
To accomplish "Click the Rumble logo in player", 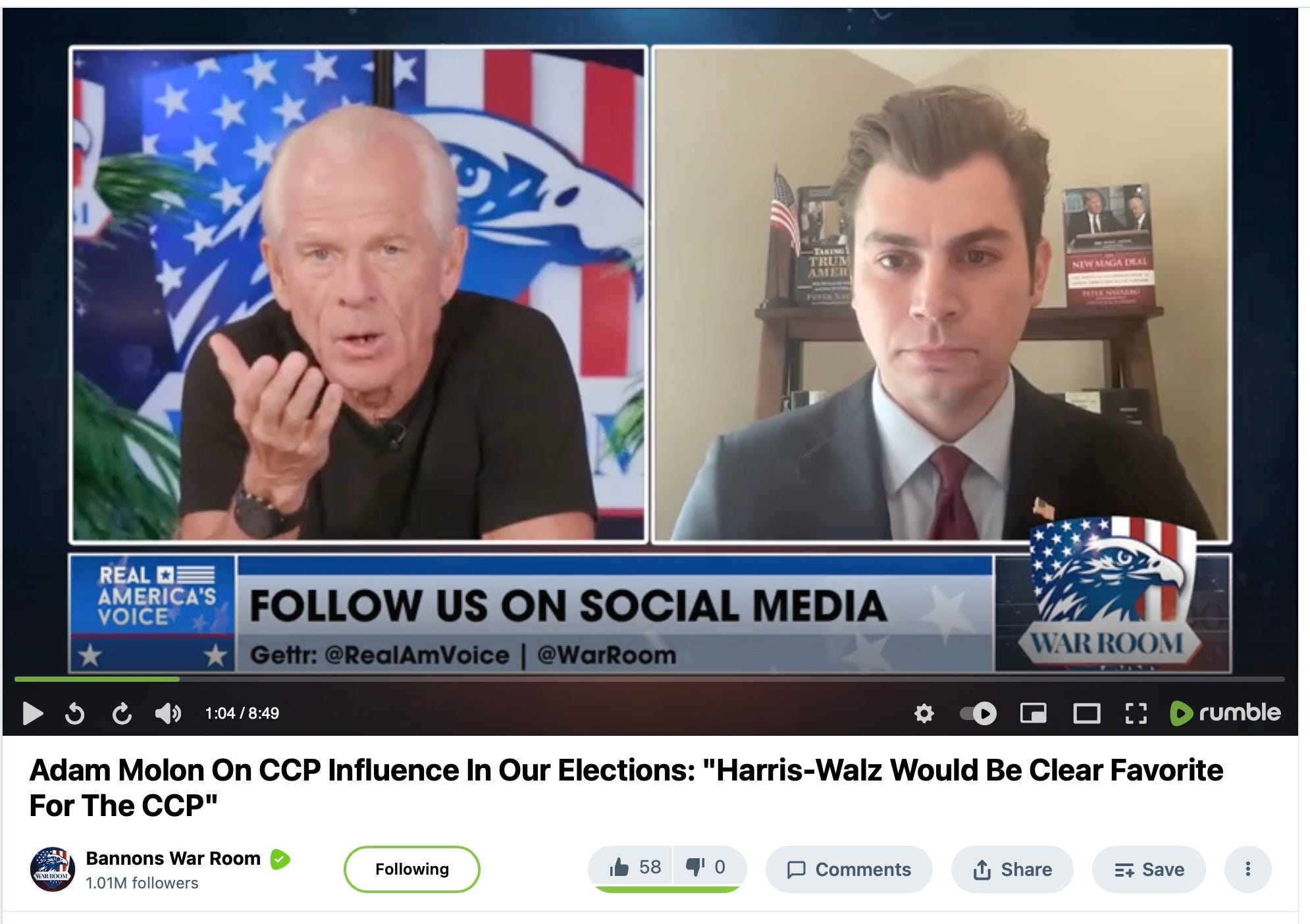I will point(1225,713).
